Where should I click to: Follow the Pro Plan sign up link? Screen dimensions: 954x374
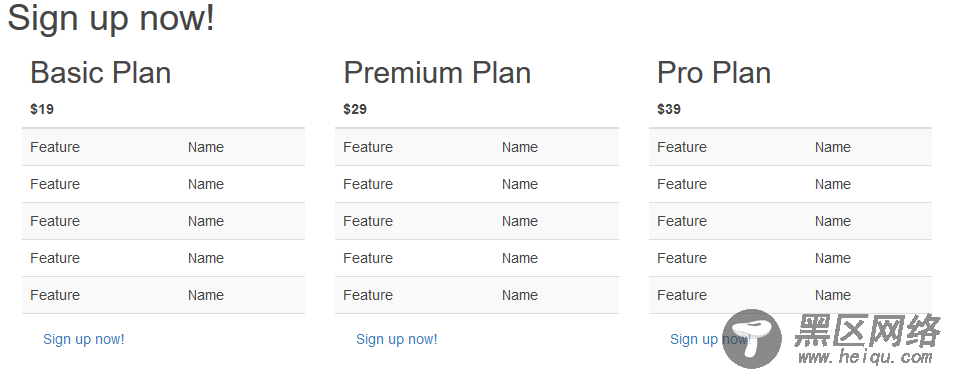click(x=711, y=339)
